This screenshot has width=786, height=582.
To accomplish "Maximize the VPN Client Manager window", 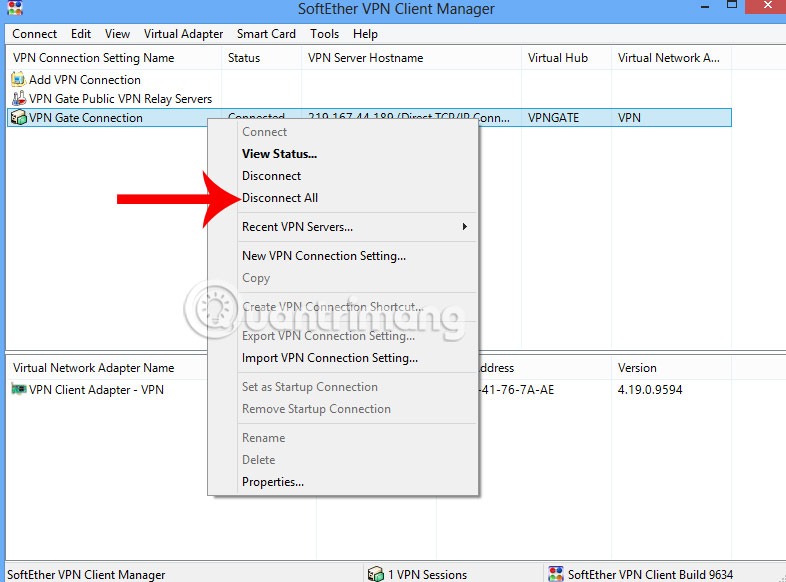I will (732, 5).
